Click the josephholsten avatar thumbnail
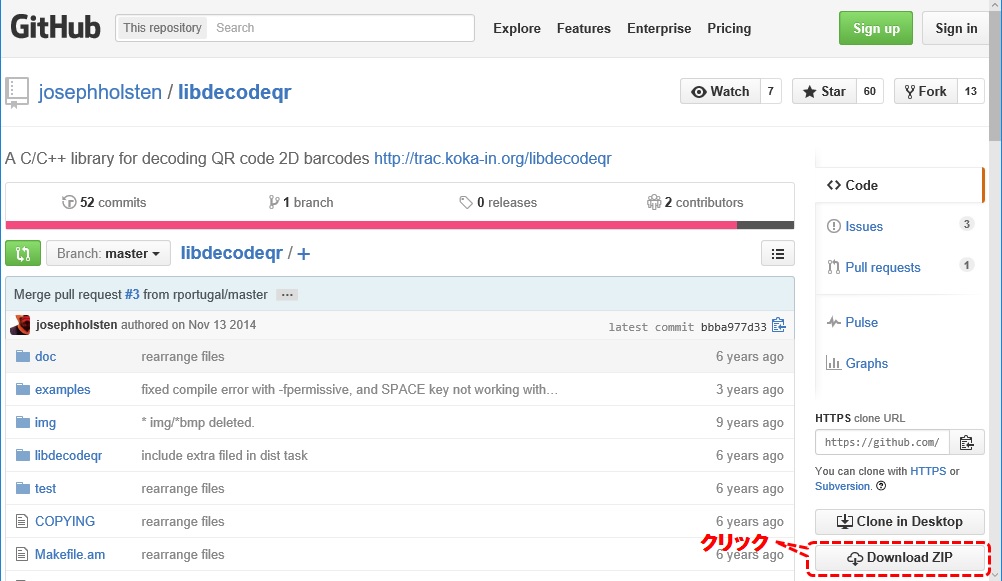The height and width of the screenshot is (581, 1002). 20,325
